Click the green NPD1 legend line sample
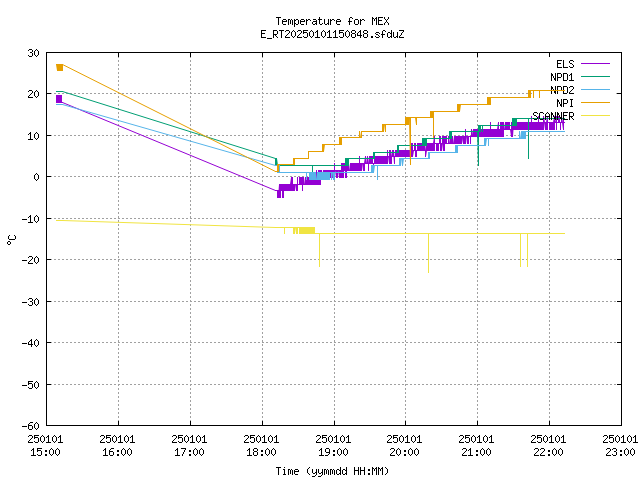This screenshot has height=480, width=640. (595, 77)
